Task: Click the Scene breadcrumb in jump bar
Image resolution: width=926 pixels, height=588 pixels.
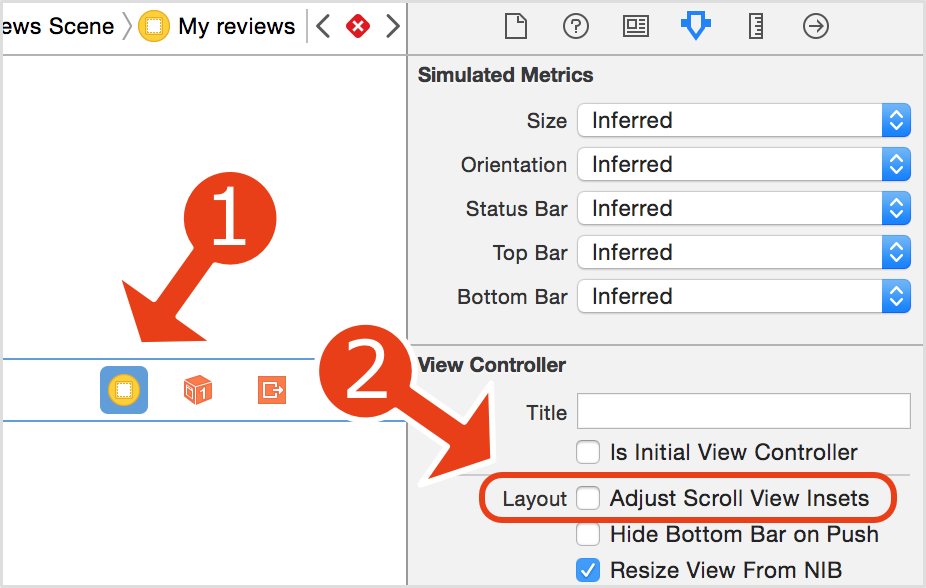Action: (x=57, y=27)
